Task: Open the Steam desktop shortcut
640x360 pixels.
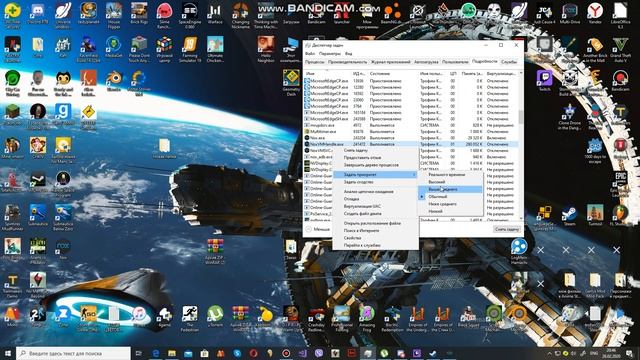Action: [569, 215]
